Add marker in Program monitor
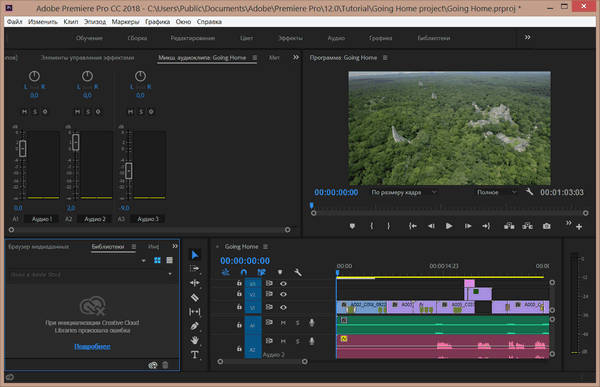 tap(352, 226)
